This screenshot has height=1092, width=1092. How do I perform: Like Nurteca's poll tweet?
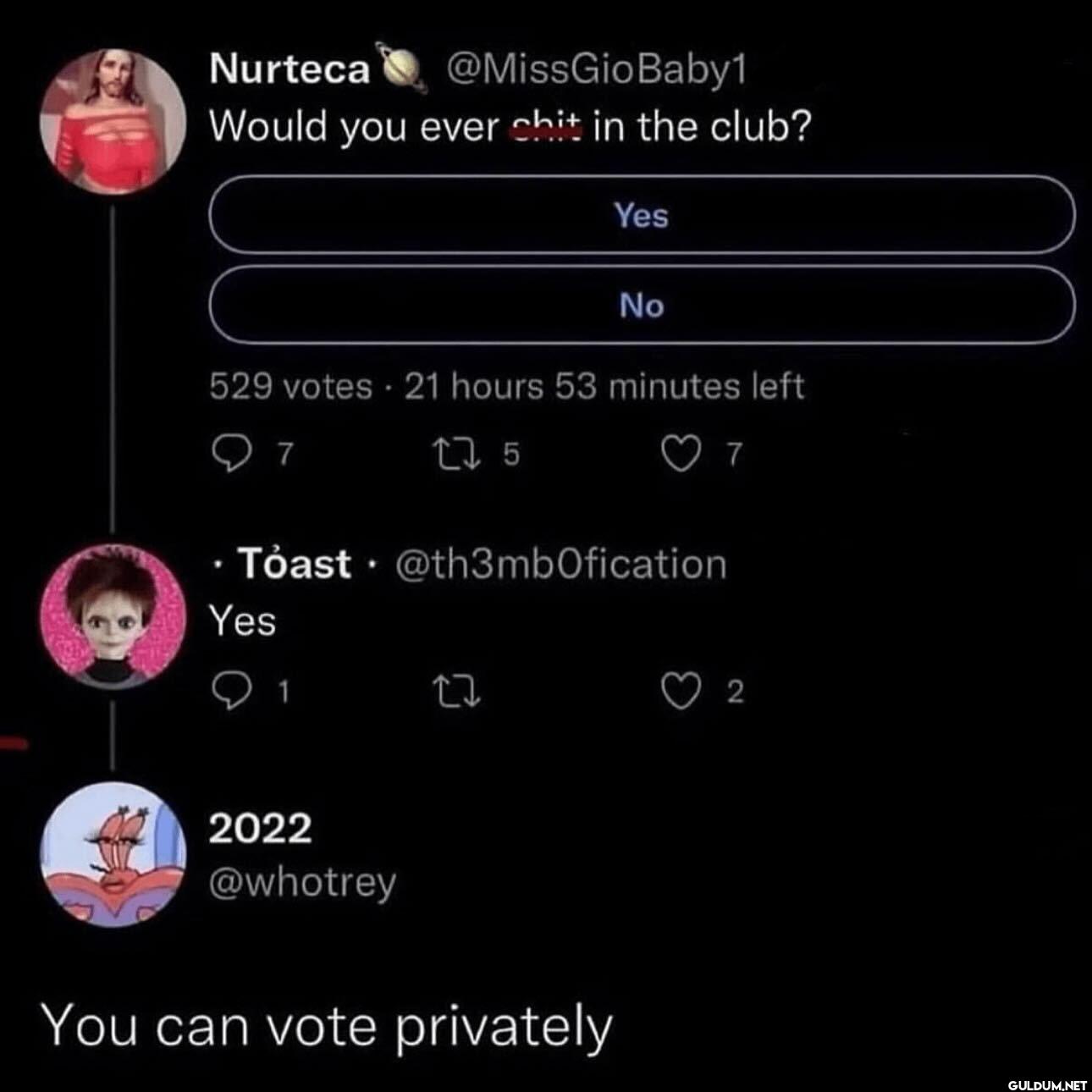pyautogui.click(x=677, y=456)
